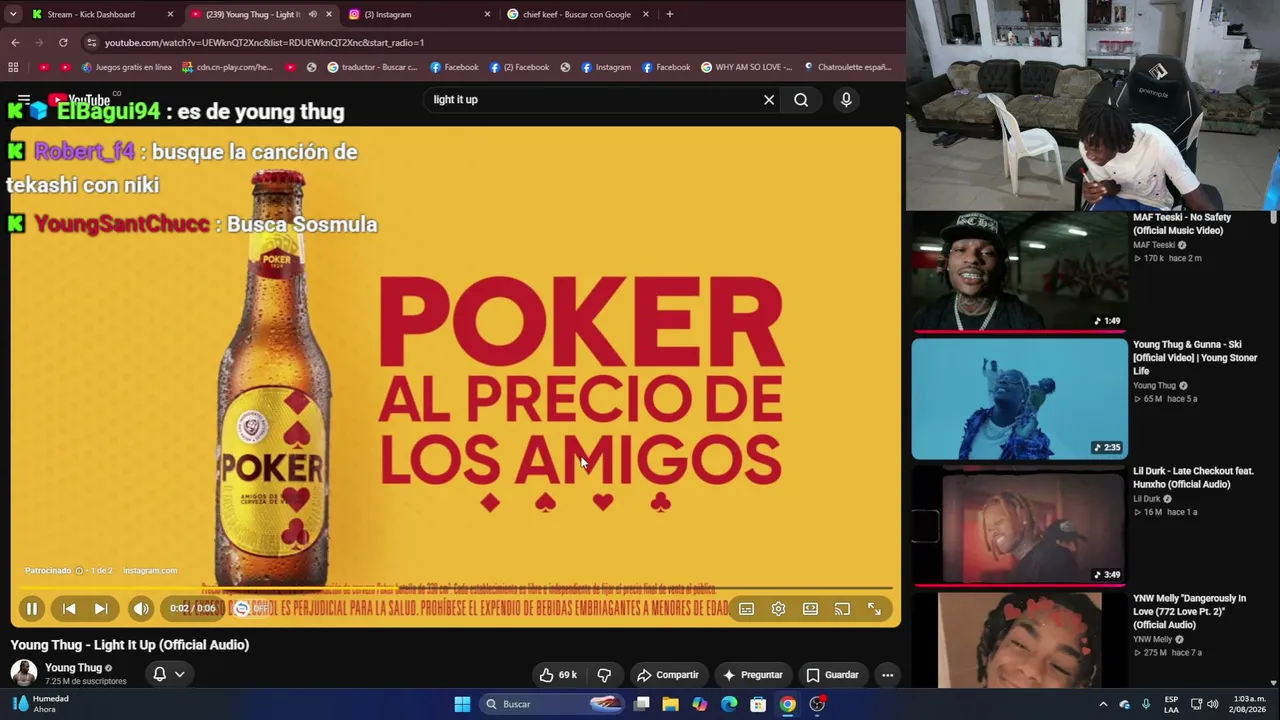
Task: Open the browser apps grid shortcut
Action: [13, 67]
